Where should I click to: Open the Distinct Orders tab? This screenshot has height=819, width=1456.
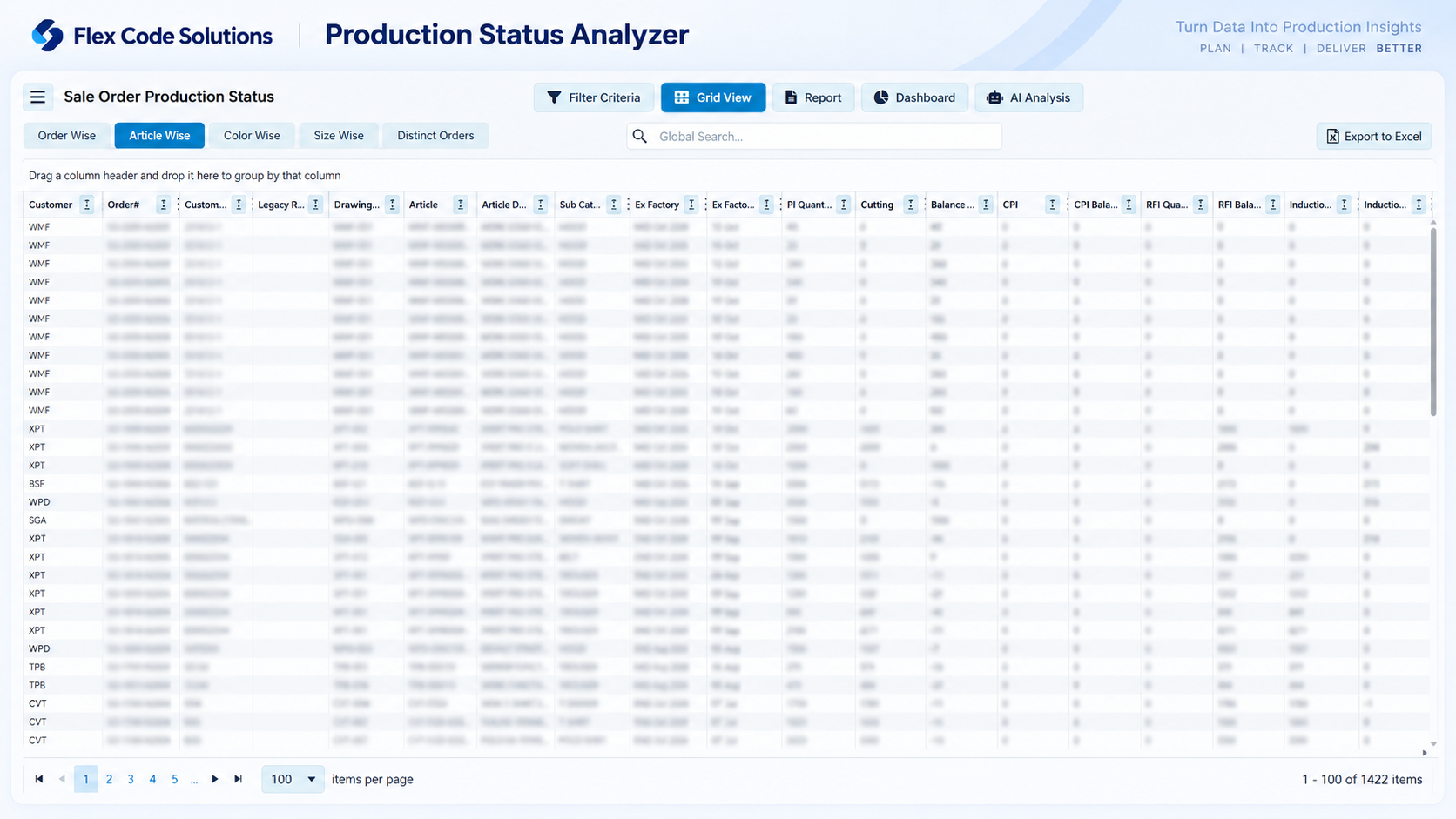(x=435, y=135)
